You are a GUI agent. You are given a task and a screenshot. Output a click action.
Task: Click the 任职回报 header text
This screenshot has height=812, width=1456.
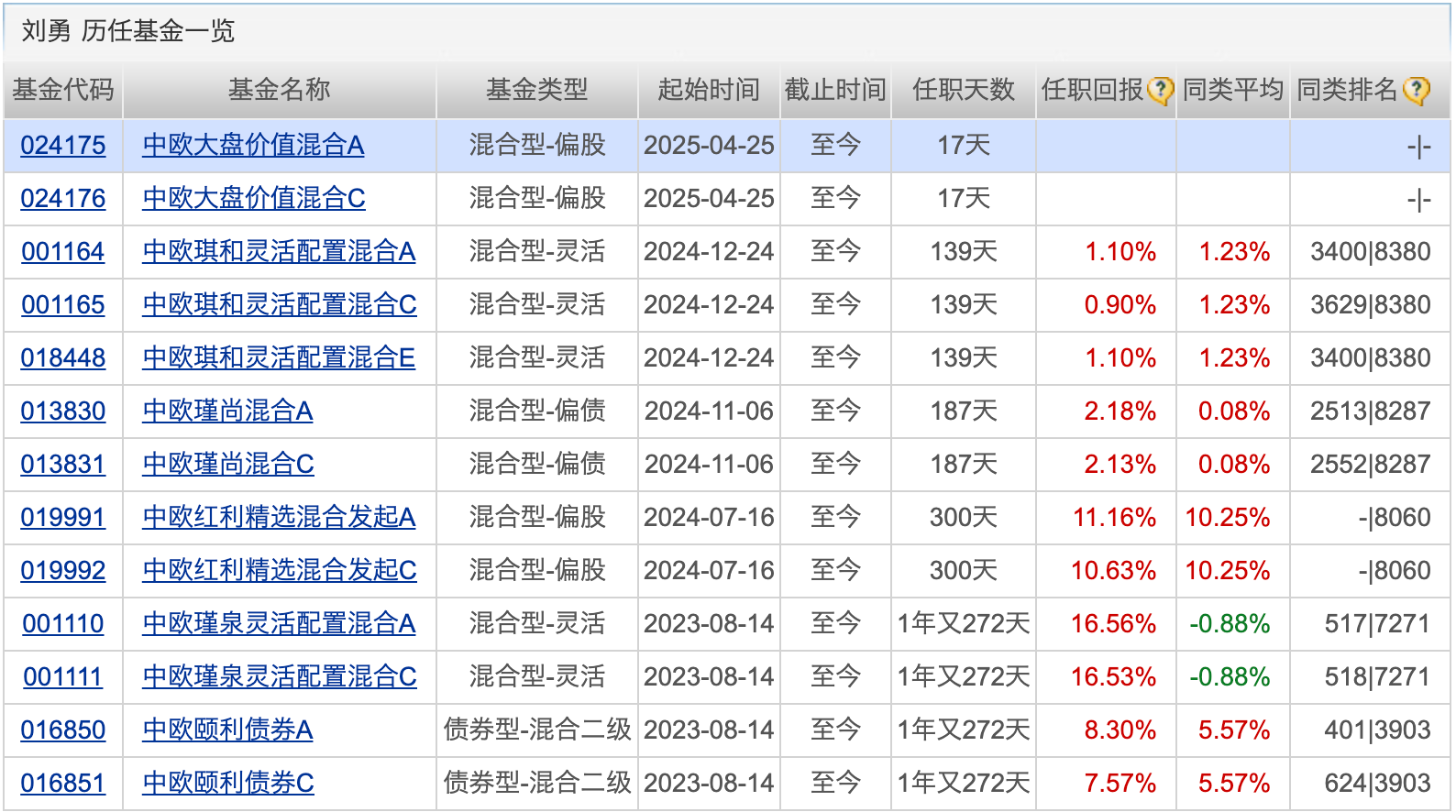coord(1093,90)
